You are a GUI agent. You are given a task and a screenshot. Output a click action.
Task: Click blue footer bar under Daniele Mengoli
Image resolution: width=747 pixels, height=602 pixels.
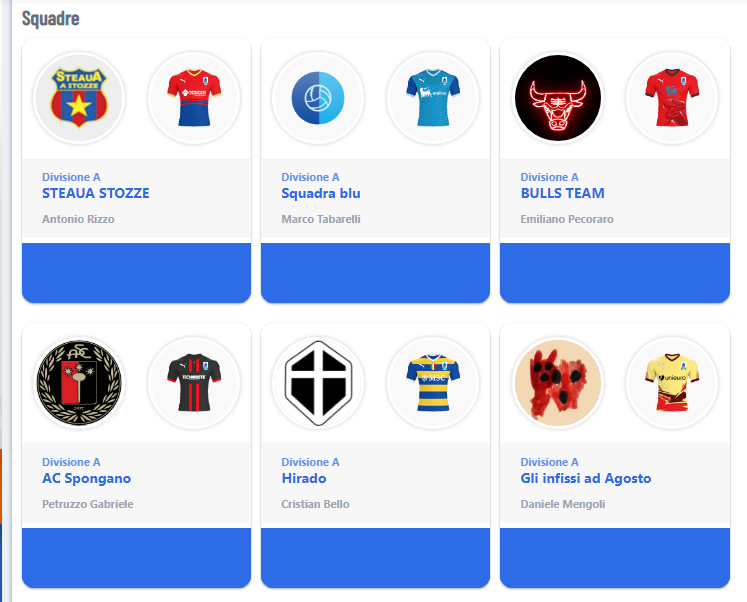(x=615, y=558)
